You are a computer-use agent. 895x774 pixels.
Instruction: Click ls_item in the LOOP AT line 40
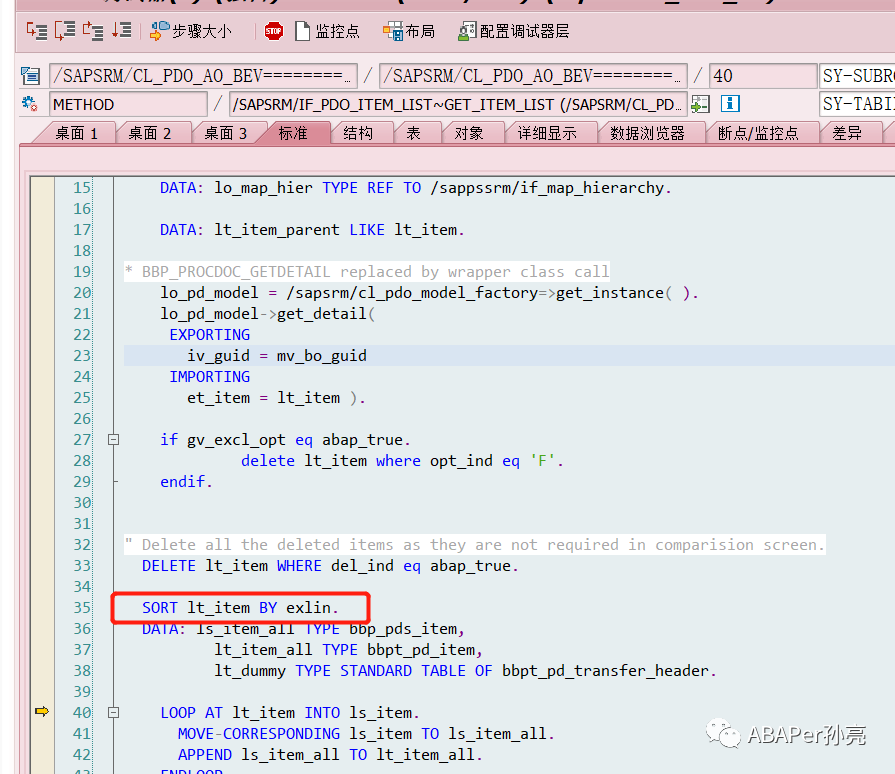coord(380,712)
